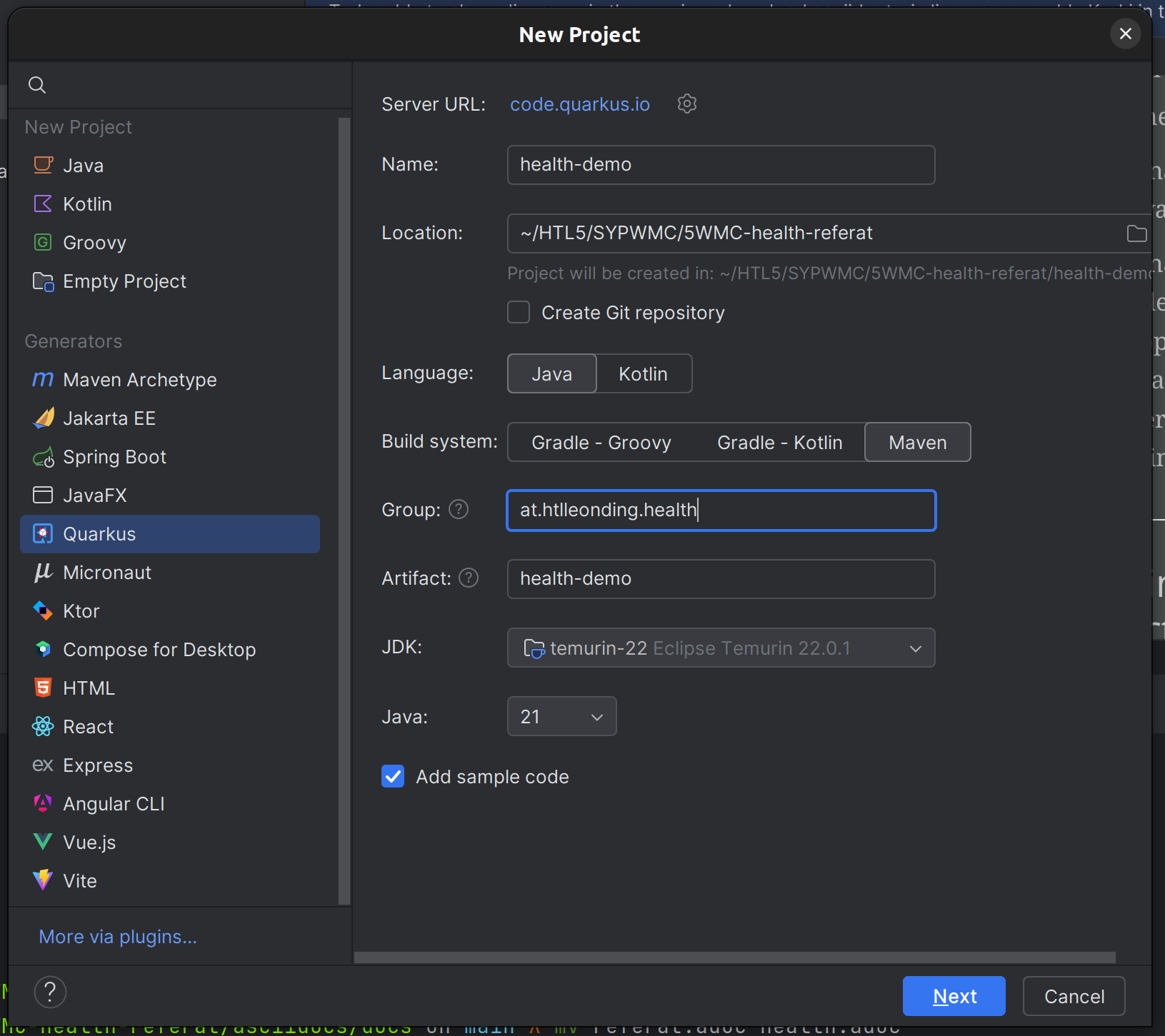1165x1036 pixels.
Task: Choose Gradle - Groovy build system
Action: coord(601,443)
